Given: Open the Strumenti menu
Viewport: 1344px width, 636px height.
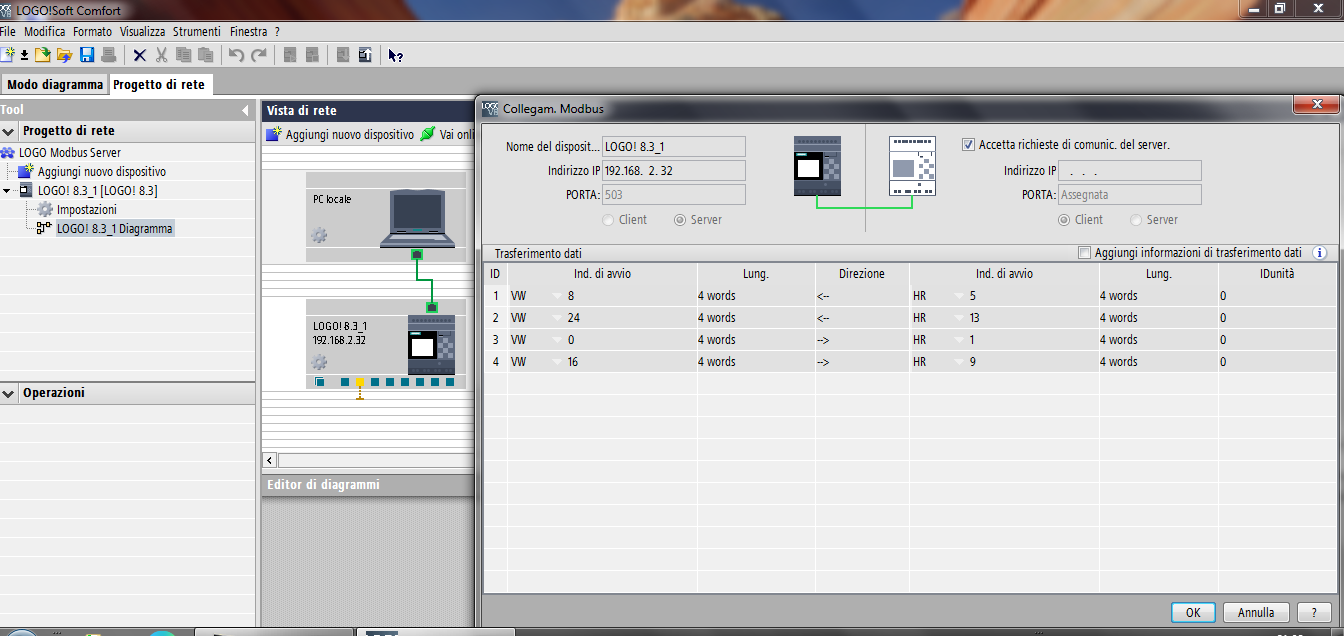Looking at the screenshot, I should pyautogui.click(x=196, y=32).
